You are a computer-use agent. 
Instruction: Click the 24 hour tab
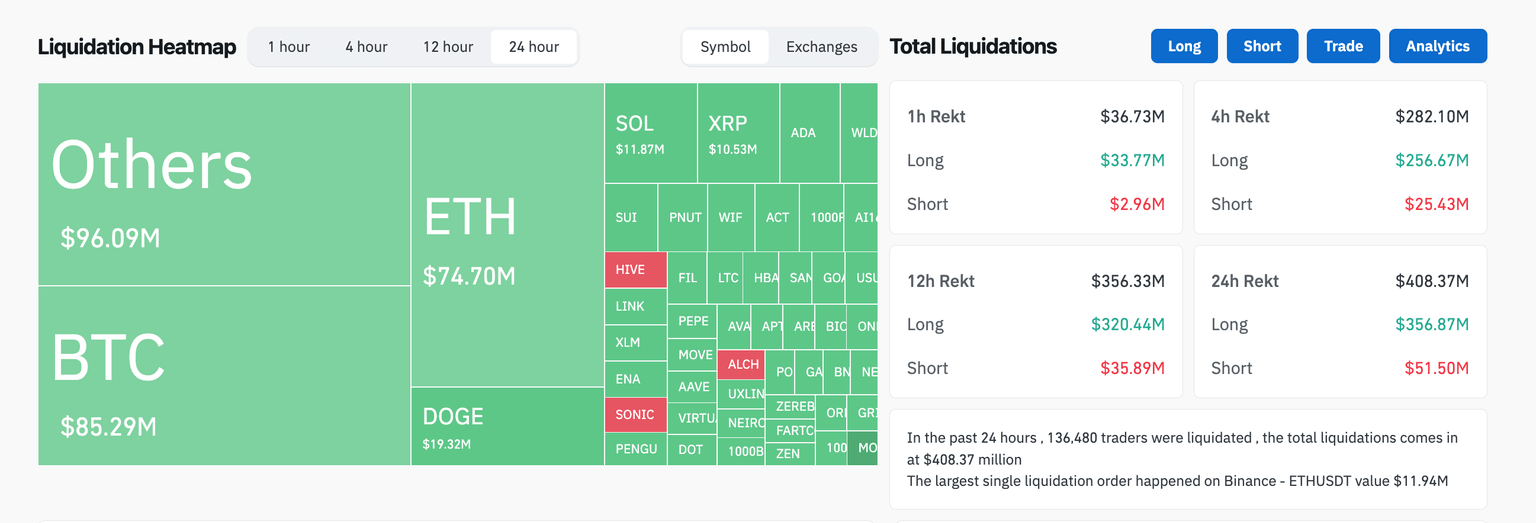[534, 47]
